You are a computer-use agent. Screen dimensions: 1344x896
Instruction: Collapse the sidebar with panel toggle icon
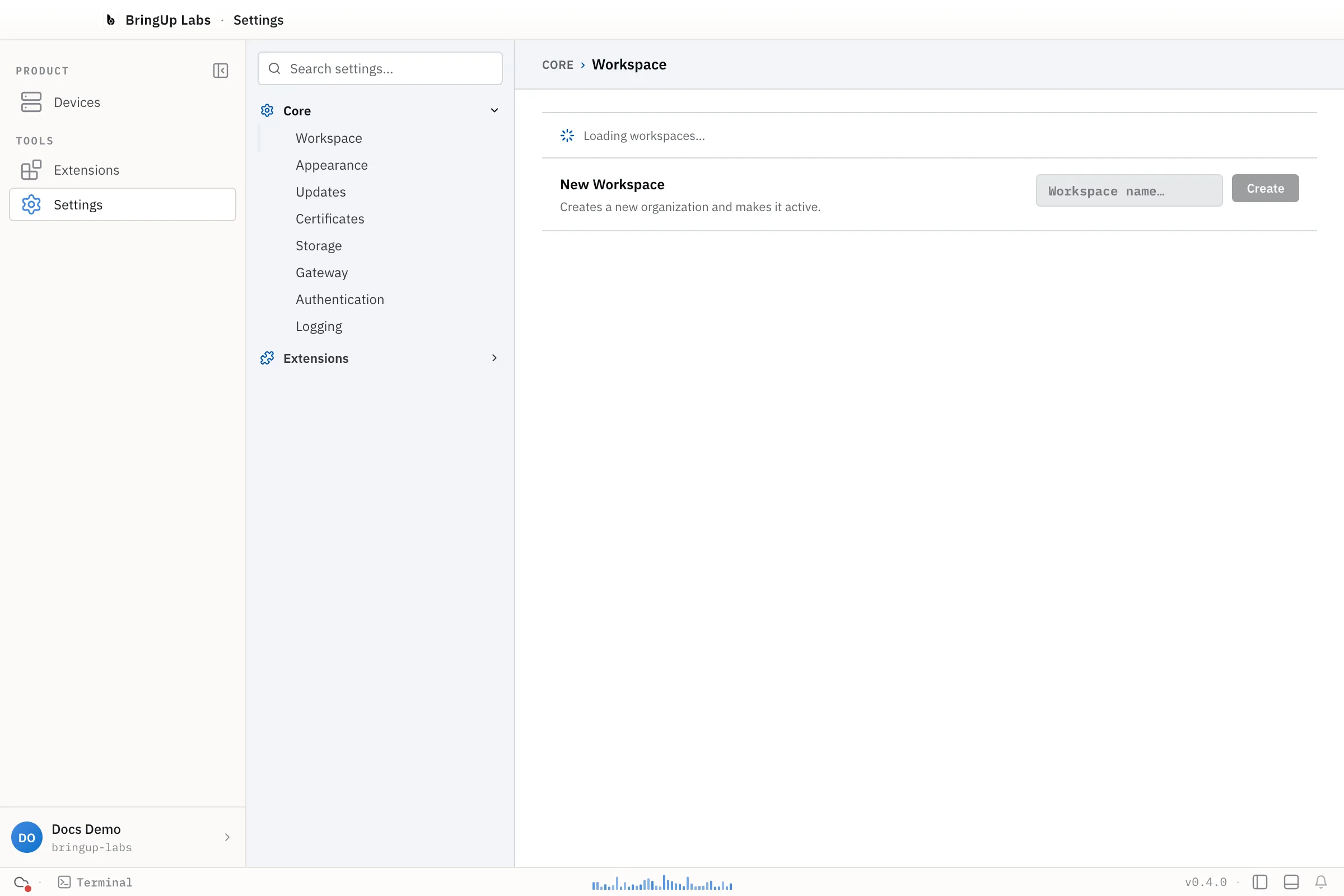[221, 71]
